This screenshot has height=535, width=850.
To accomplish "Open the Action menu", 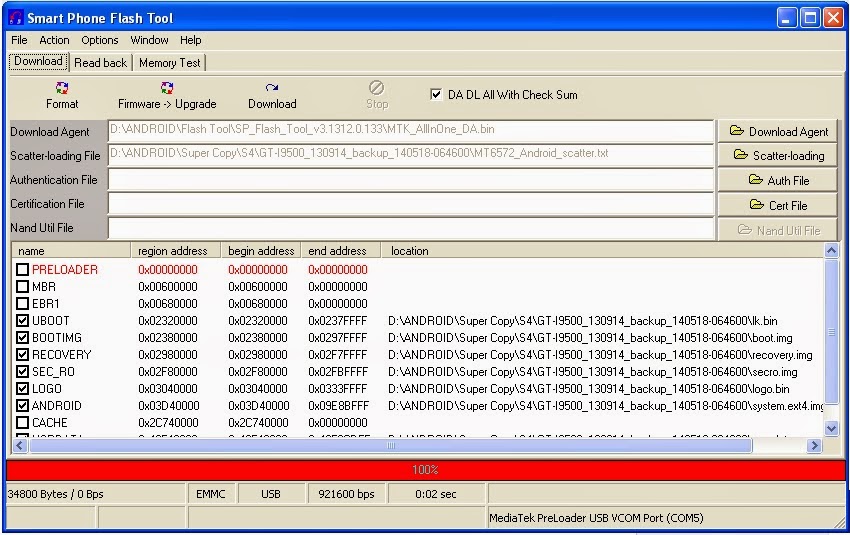I will 54,40.
